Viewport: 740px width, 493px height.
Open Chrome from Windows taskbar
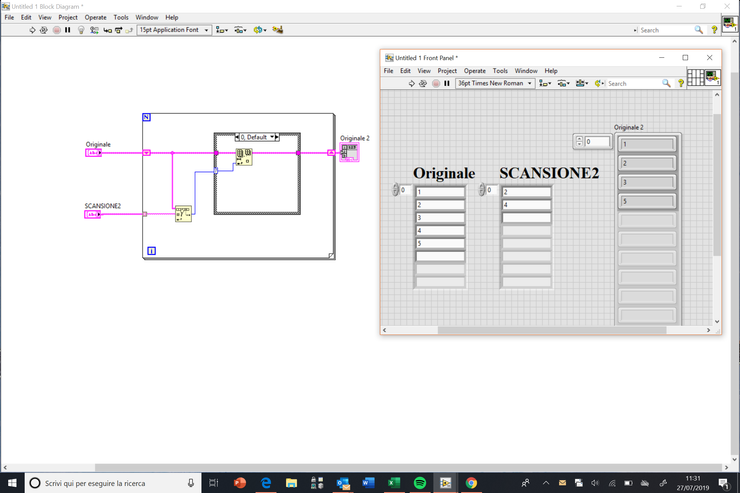[471, 483]
